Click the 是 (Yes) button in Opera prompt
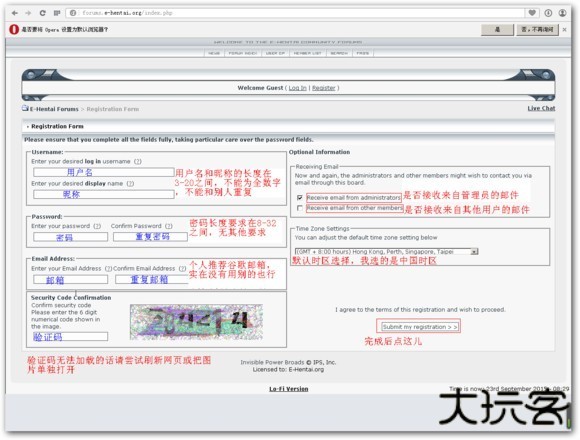The width and height of the screenshot is (580, 440). coord(497,29)
